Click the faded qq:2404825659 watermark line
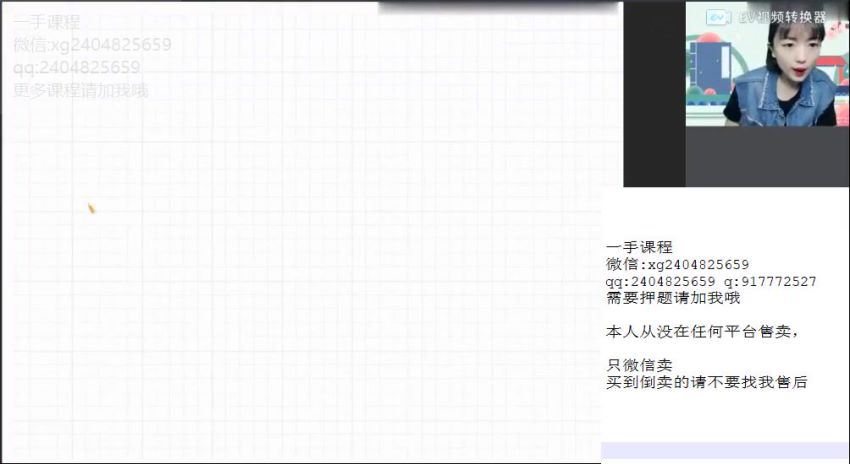The height and width of the screenshot is (464, 850). (x=77, y=68)
